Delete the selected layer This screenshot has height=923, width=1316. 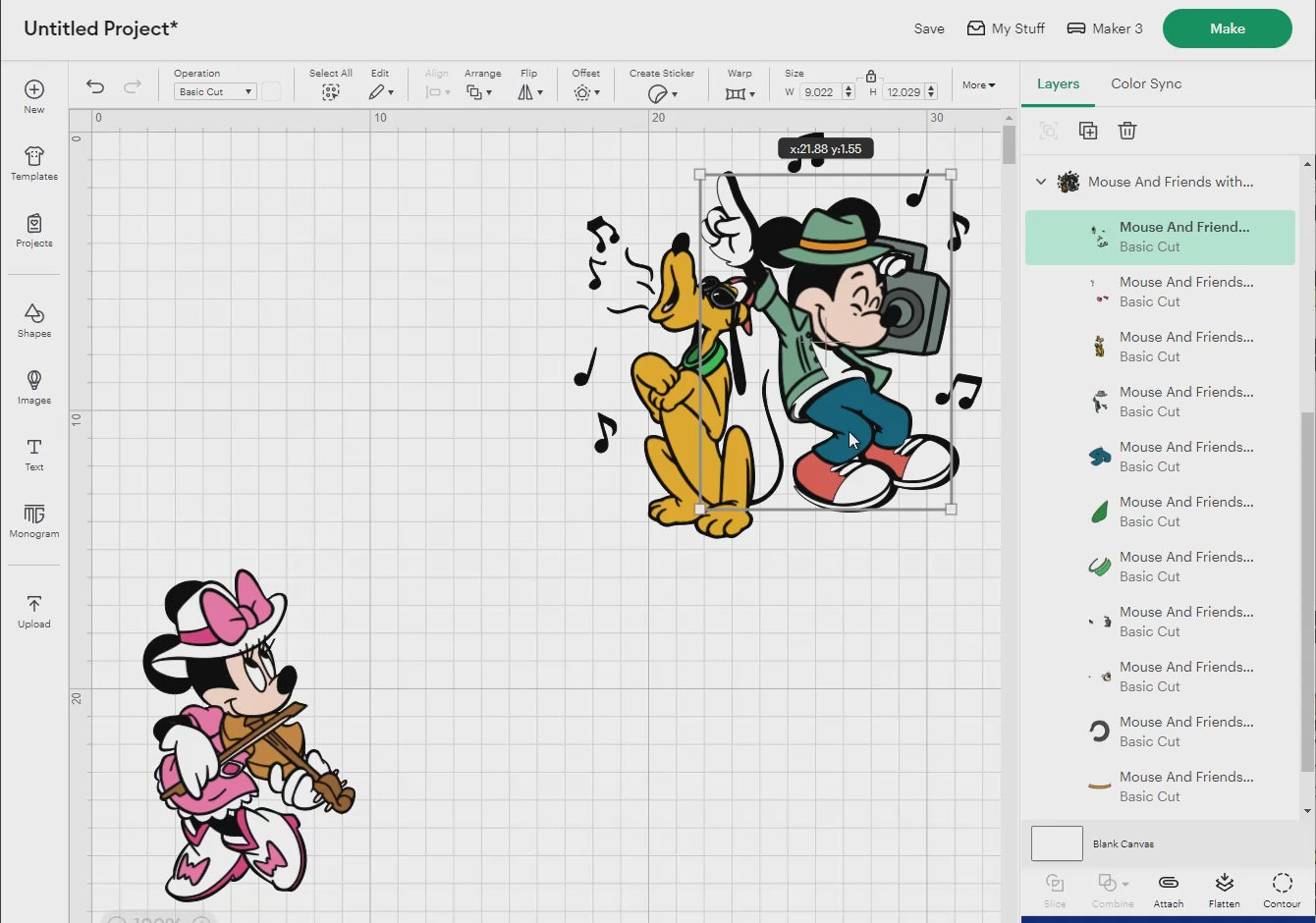tap(1127, 131)
